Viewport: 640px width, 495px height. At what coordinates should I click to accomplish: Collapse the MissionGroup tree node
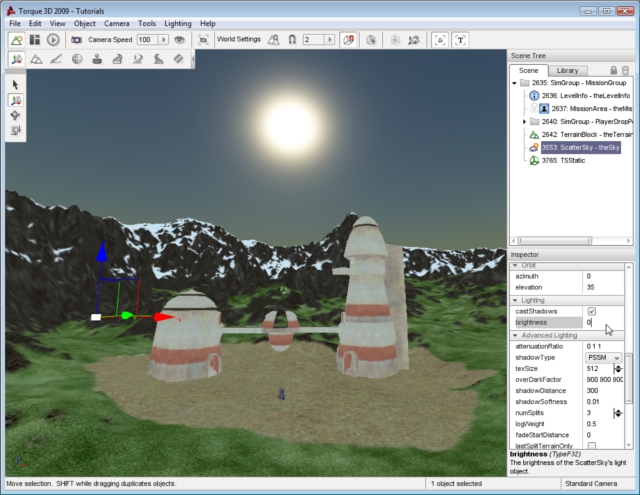tap(514, 84)
